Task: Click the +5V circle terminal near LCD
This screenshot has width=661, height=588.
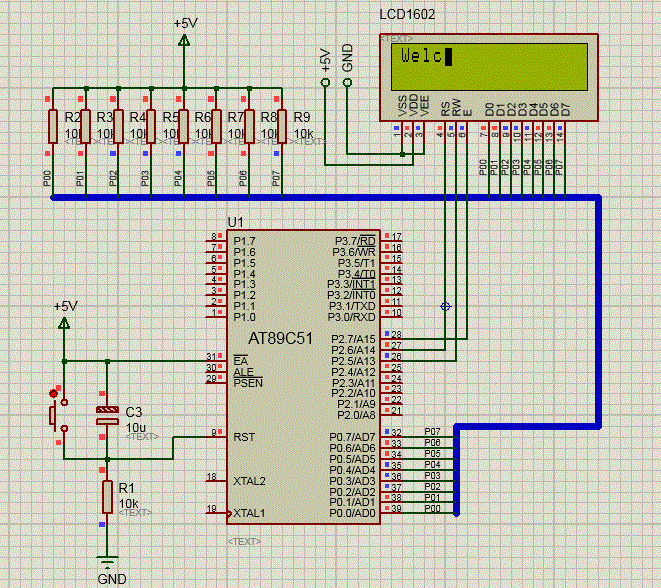Action: point(325,82)
